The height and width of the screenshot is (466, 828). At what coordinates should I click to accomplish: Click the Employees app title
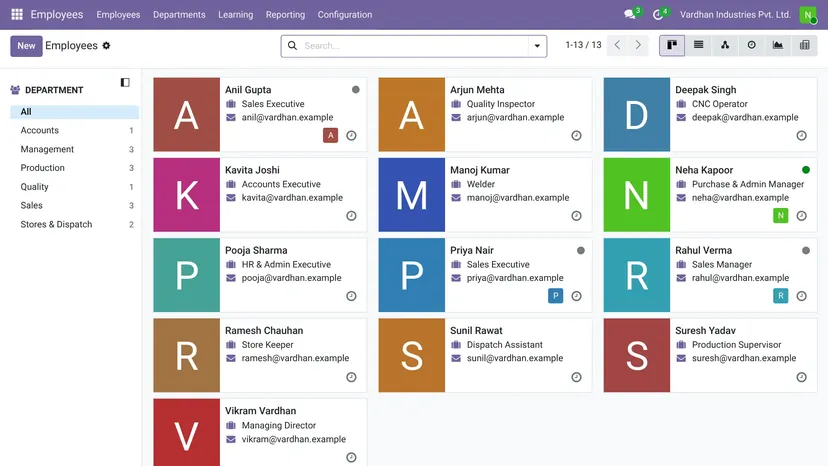(x=57, y=14)
